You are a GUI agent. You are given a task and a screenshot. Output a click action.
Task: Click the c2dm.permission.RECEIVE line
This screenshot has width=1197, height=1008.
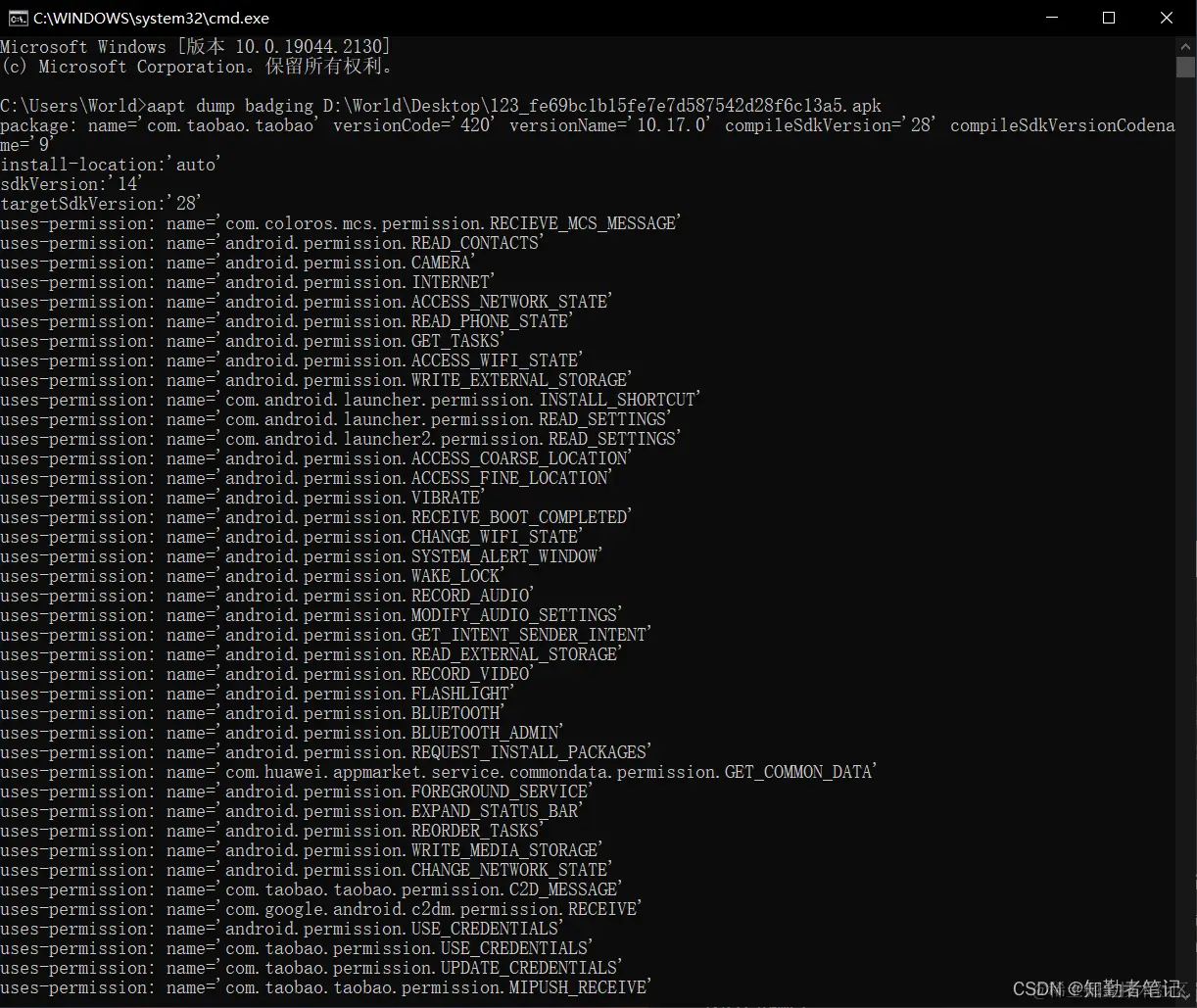coord(320,909)
